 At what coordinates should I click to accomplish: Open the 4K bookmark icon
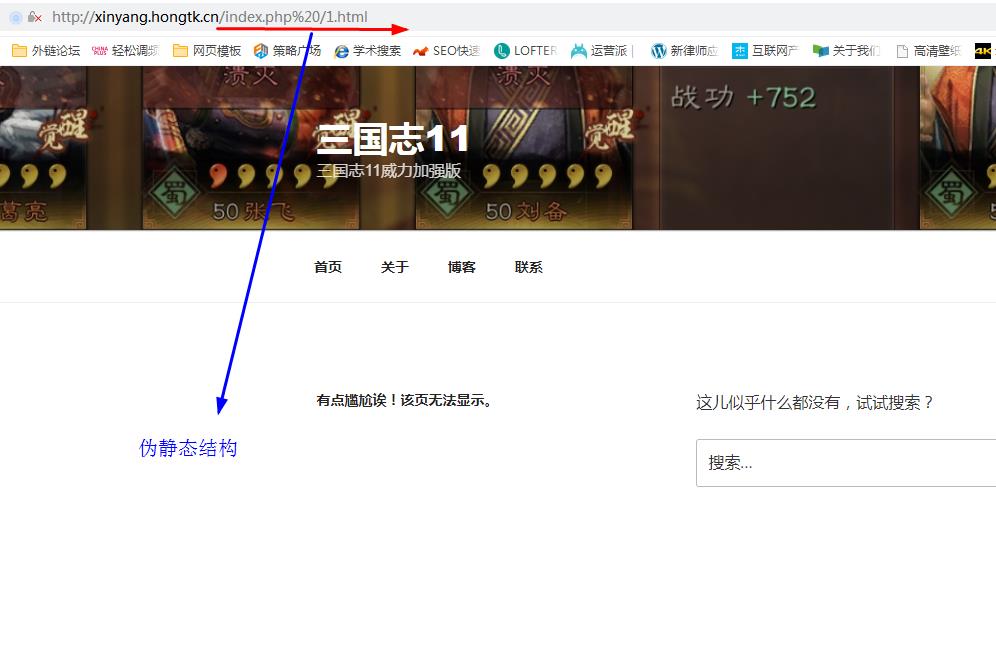click(983, 51)
